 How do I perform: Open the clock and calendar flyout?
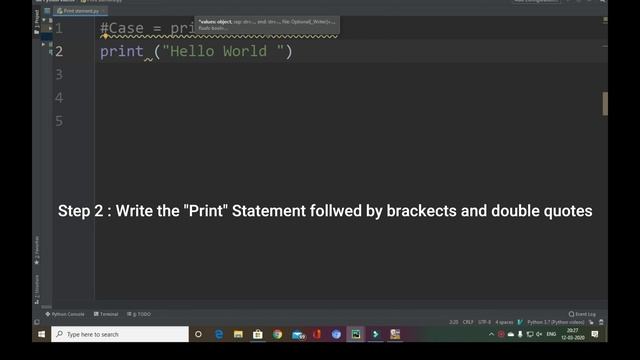[573, 334]
